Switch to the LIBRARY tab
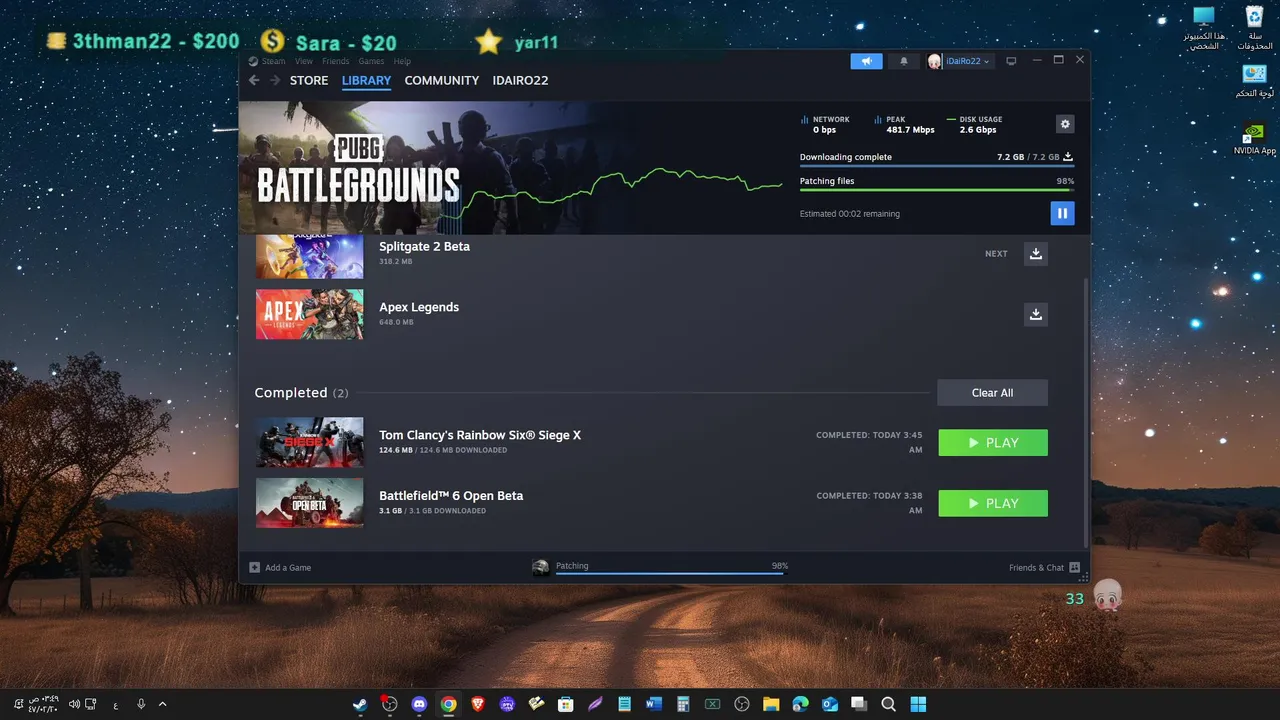1280x720 pixels. 366,80
